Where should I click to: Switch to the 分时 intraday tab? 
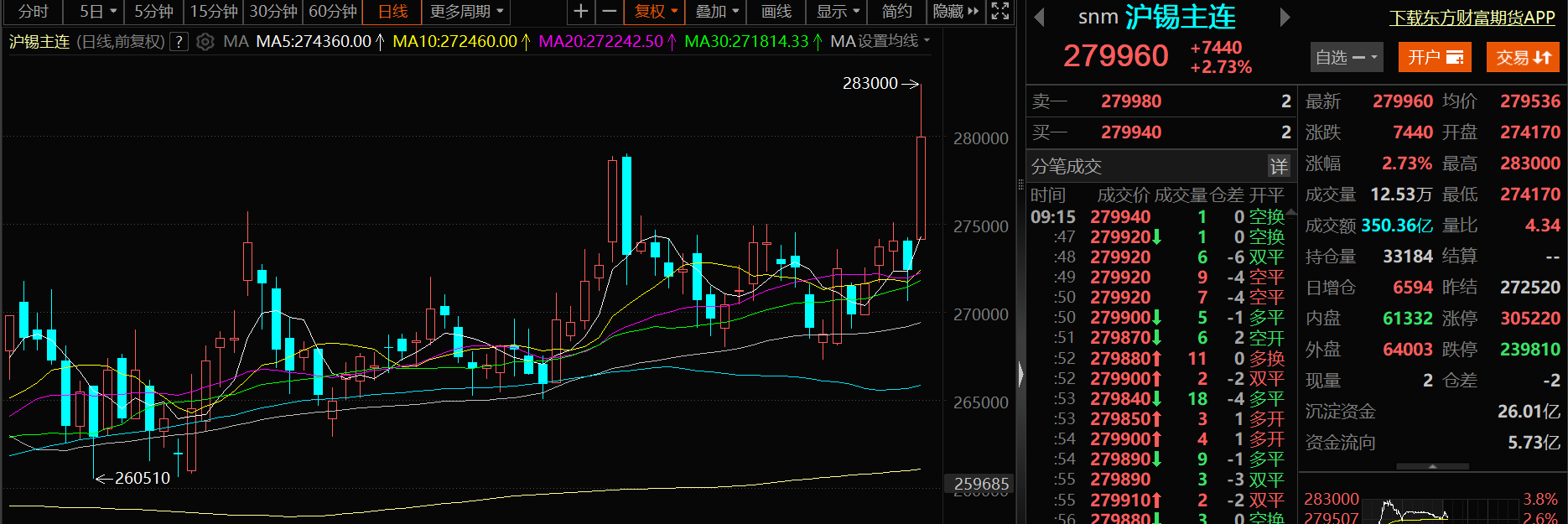pyautogui.click(x=34, y=11)
